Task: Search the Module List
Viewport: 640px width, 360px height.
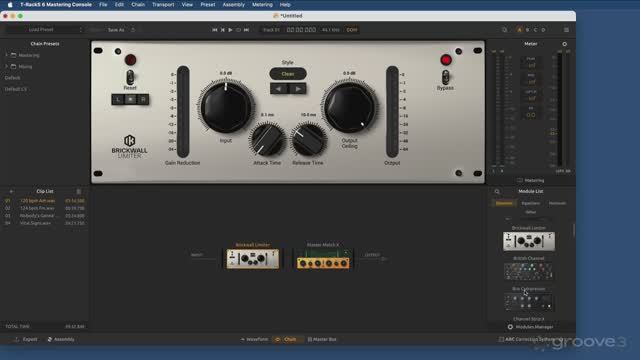Action: pos(497,191)
